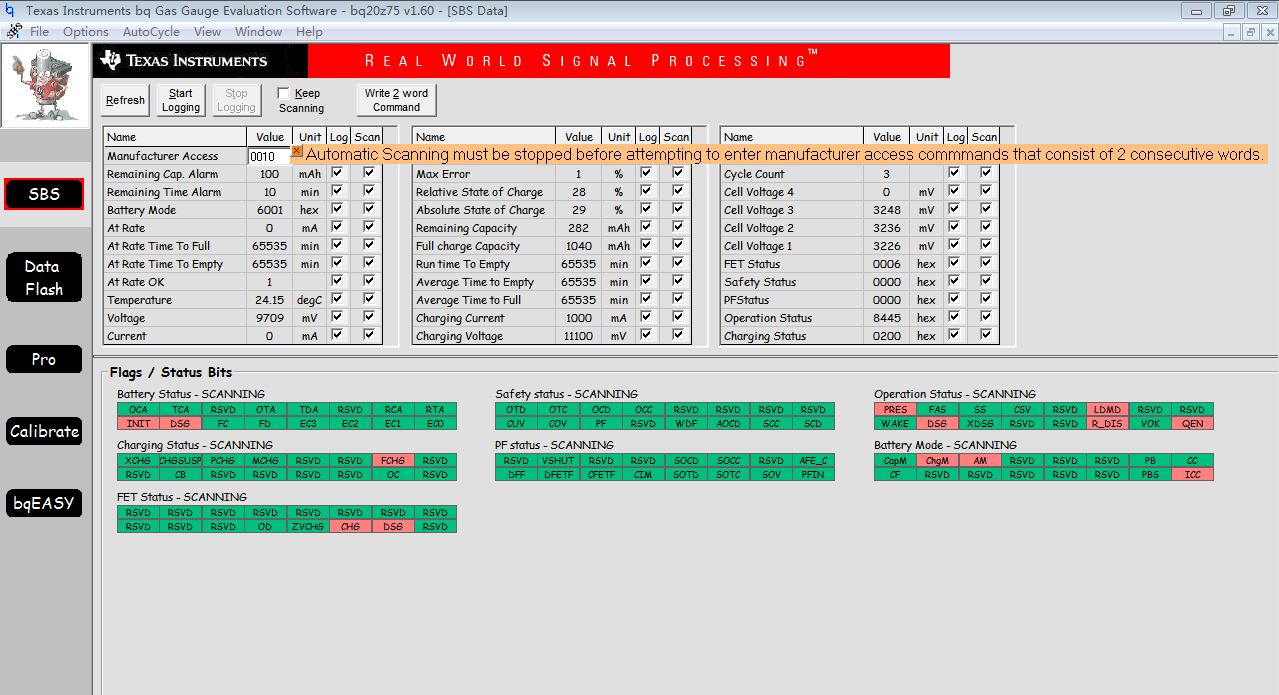Toggle Scan checkbox for Relative State of Charge
The image size is (1279, 695).
(x=678, y=191)
